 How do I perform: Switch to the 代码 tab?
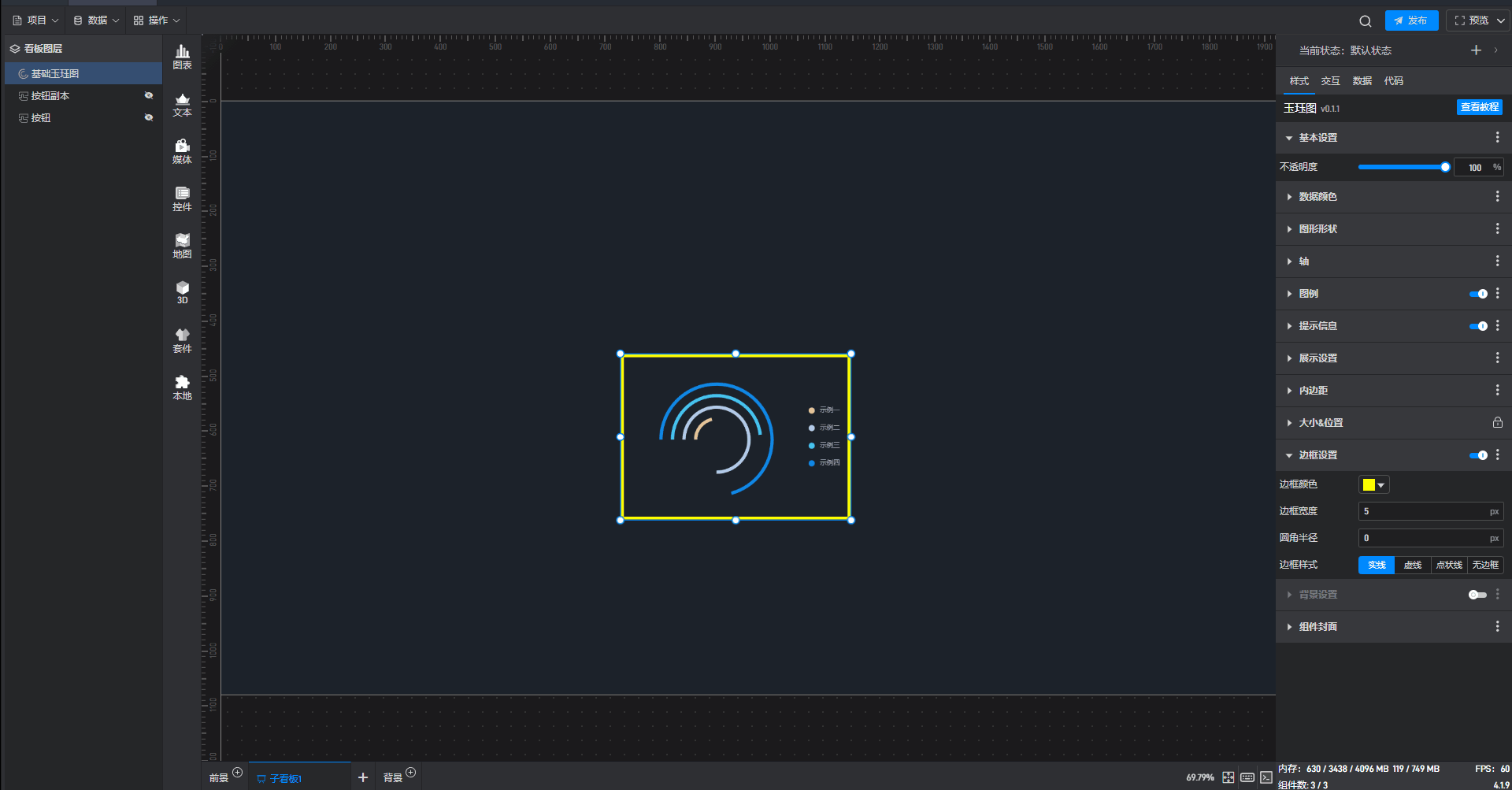tap(1393, 81)
